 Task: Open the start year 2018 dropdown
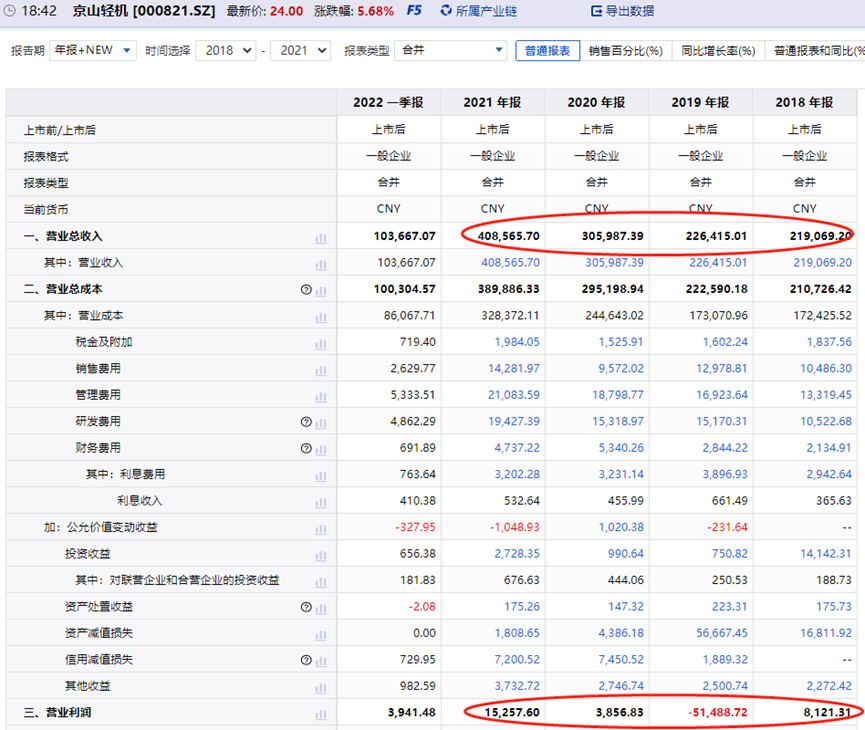pyautogui.click(x=225, y=50)
